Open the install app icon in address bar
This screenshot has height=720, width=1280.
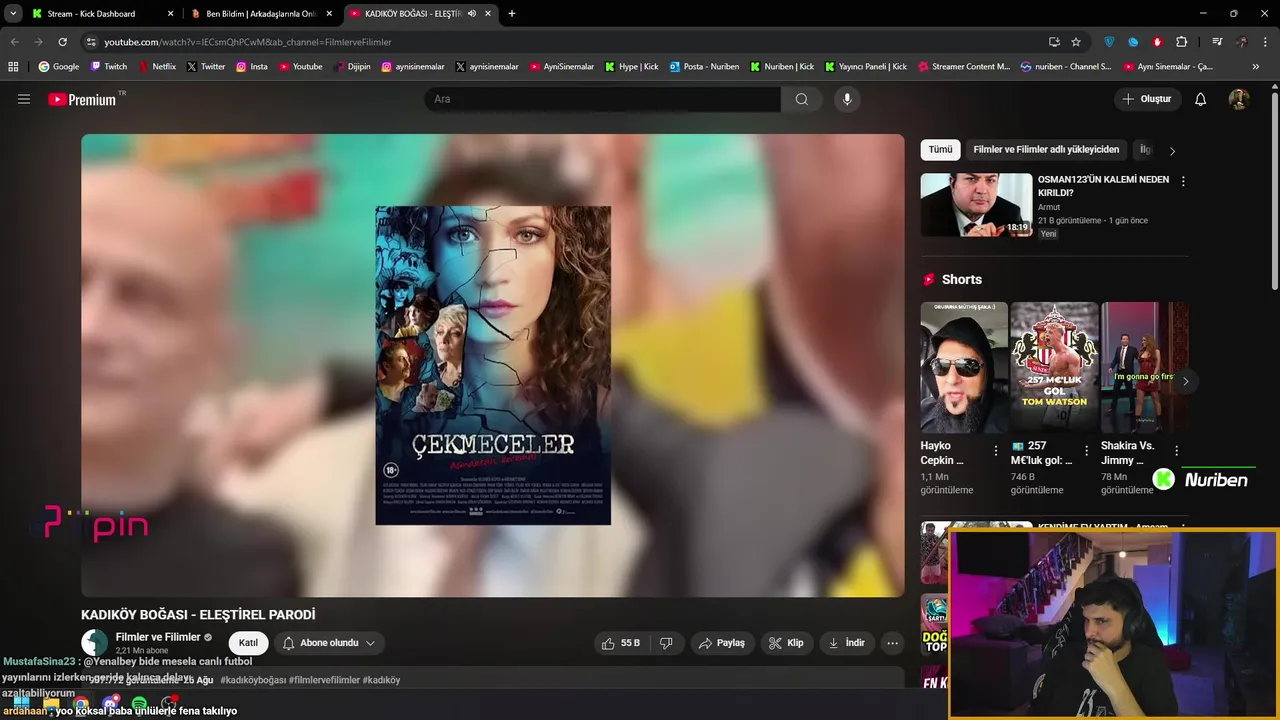[x=1054, y=42]
